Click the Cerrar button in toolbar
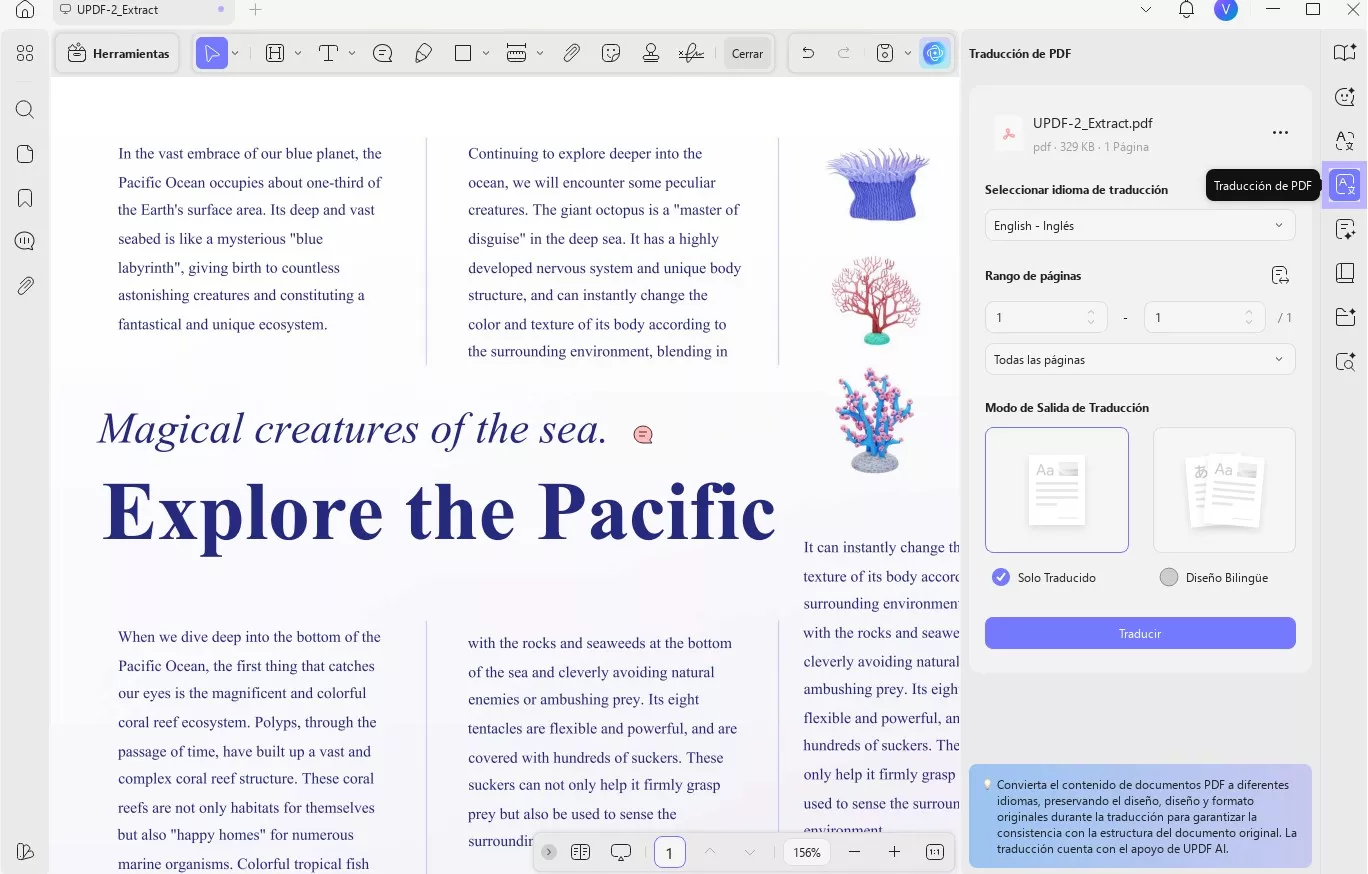Screen dimensions: 1368x874 [747, 54]
